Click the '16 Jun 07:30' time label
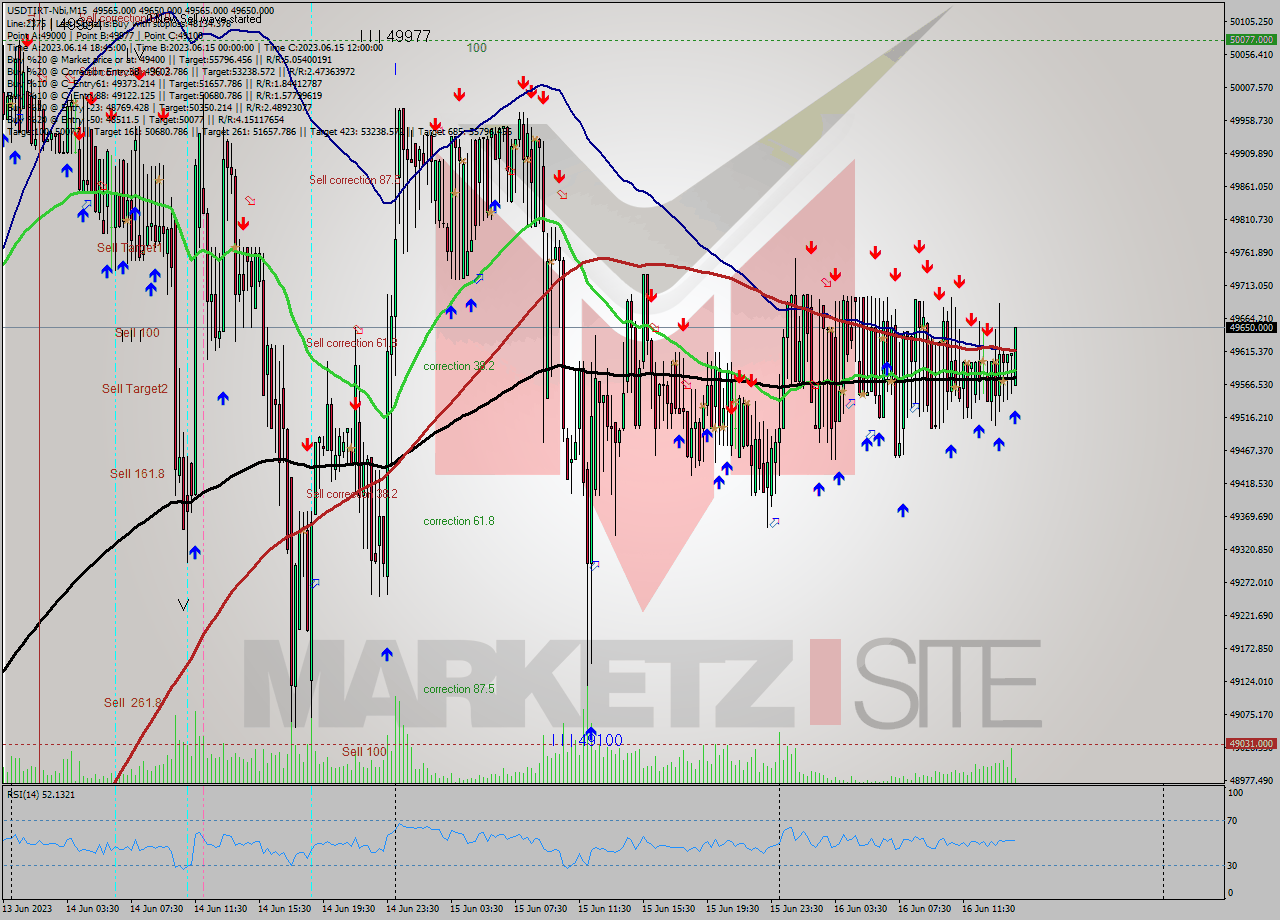1280x920 pixels. click(925, 909)
